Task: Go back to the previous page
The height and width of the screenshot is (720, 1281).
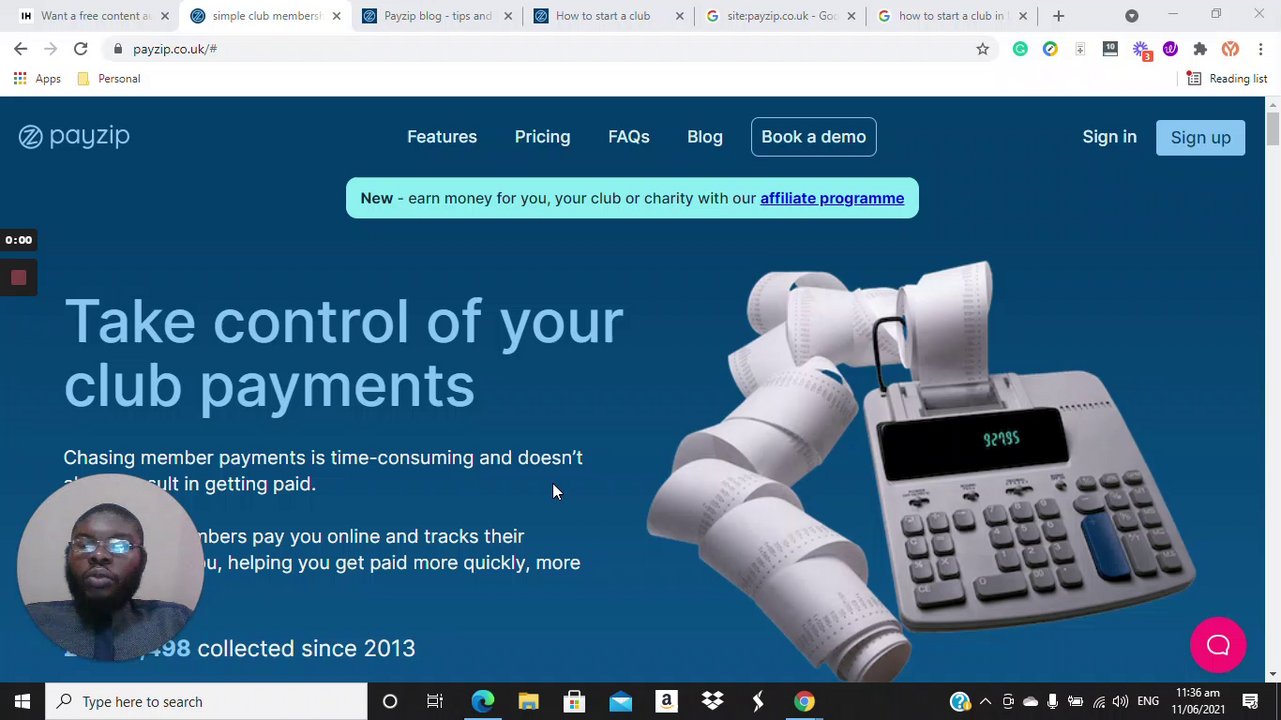Action: (20, 49)
